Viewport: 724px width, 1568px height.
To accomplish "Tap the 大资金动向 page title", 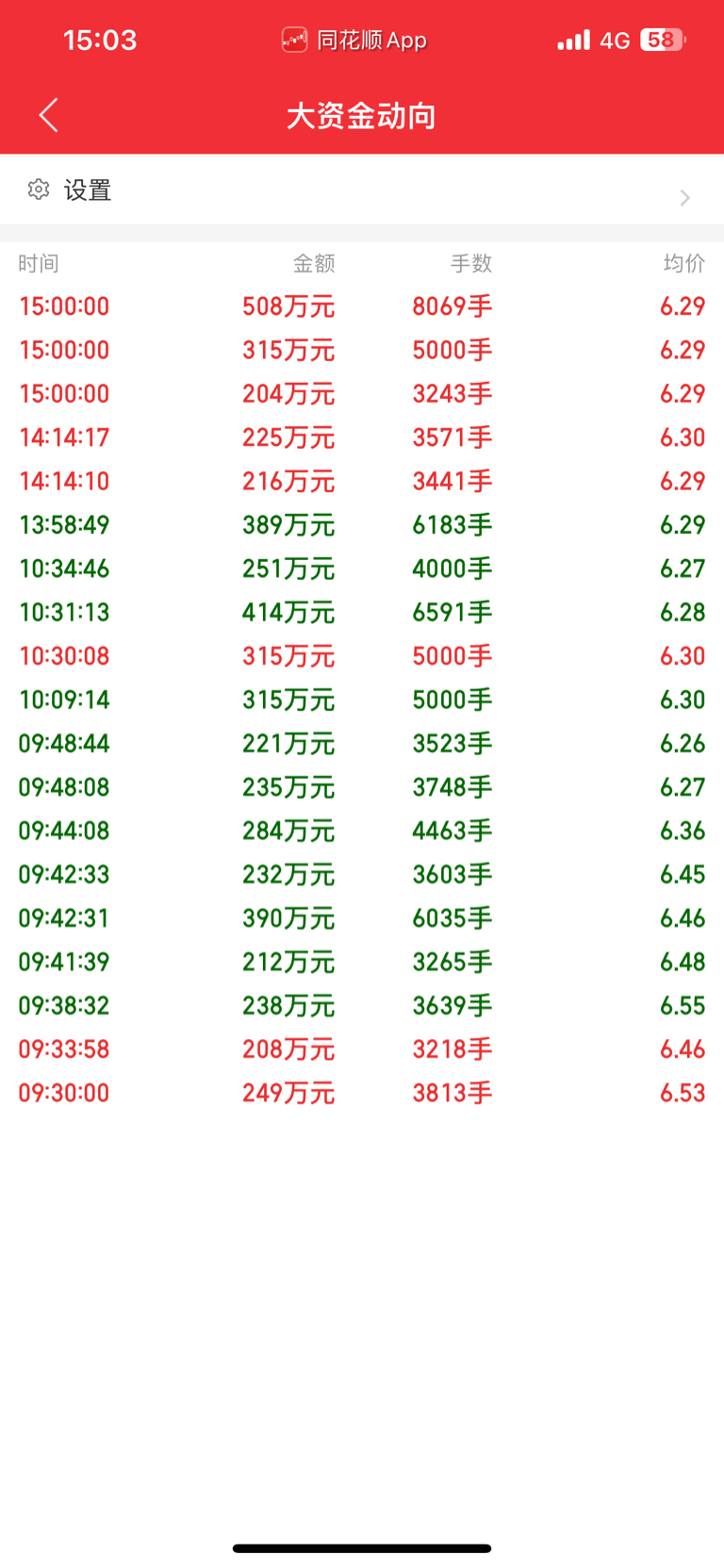I will click(361, 116).
